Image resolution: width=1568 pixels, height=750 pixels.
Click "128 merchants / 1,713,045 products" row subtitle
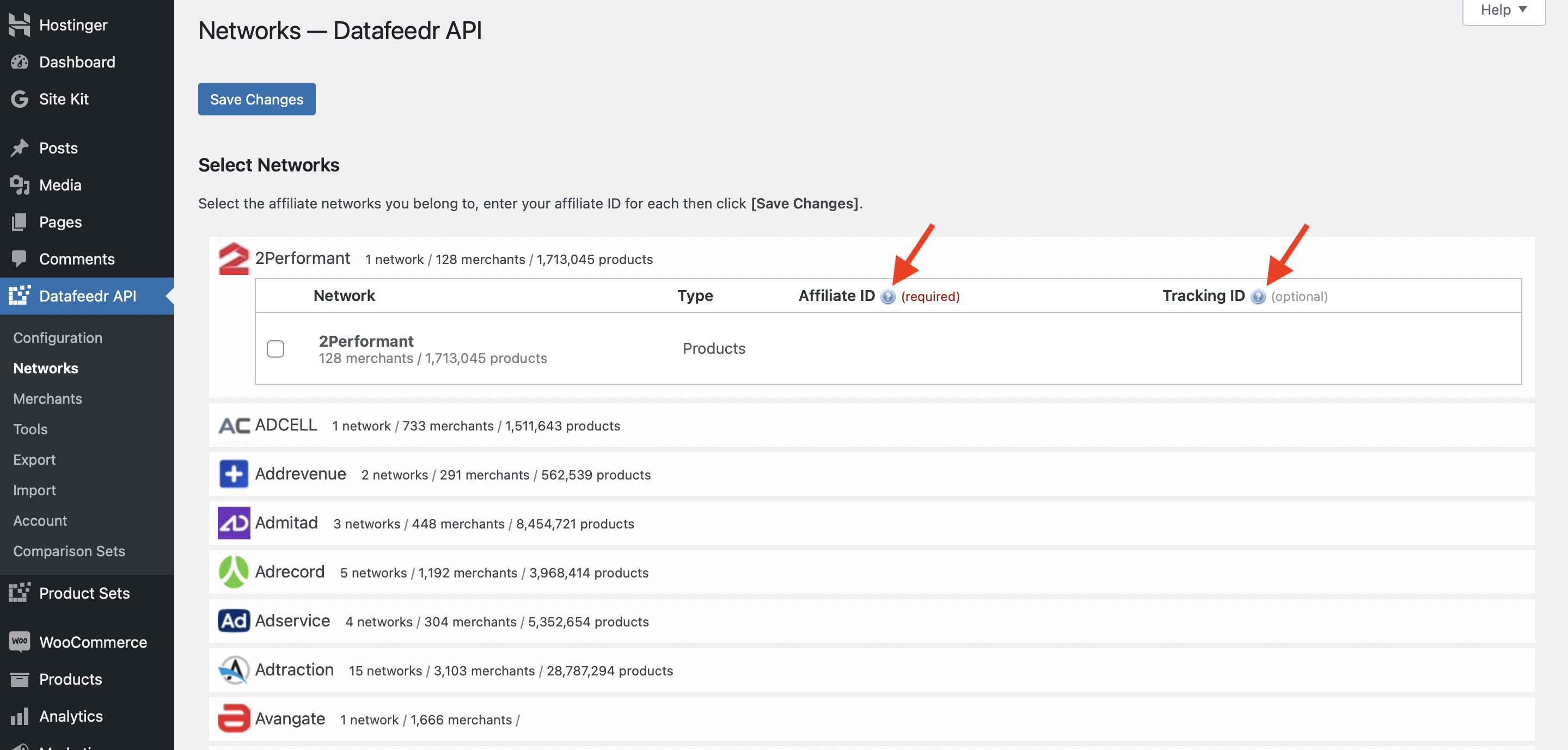point(433,358)
